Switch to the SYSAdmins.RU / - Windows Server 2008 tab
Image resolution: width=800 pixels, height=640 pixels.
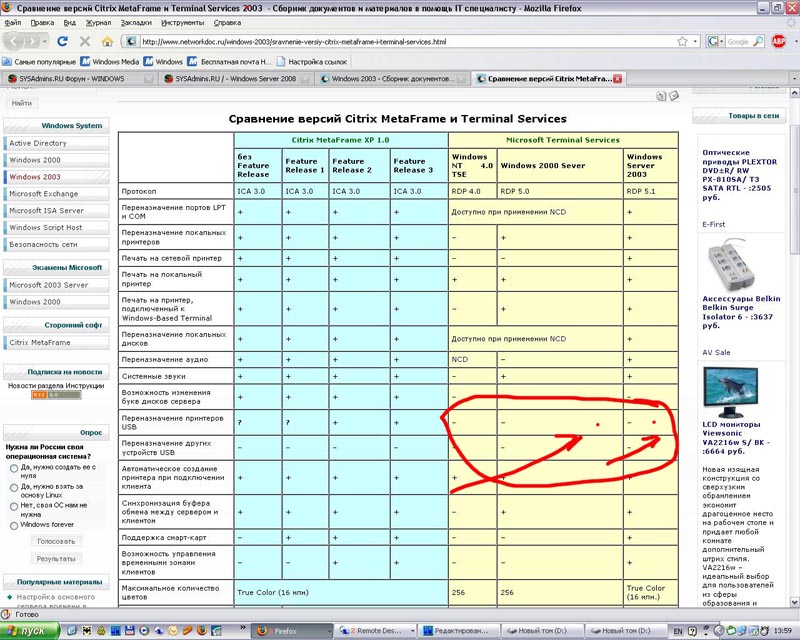click(236, 79)
